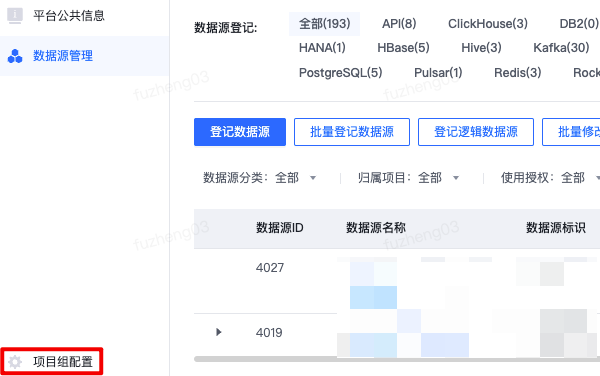Expand the row with ID 4019

tap(218, 332)
